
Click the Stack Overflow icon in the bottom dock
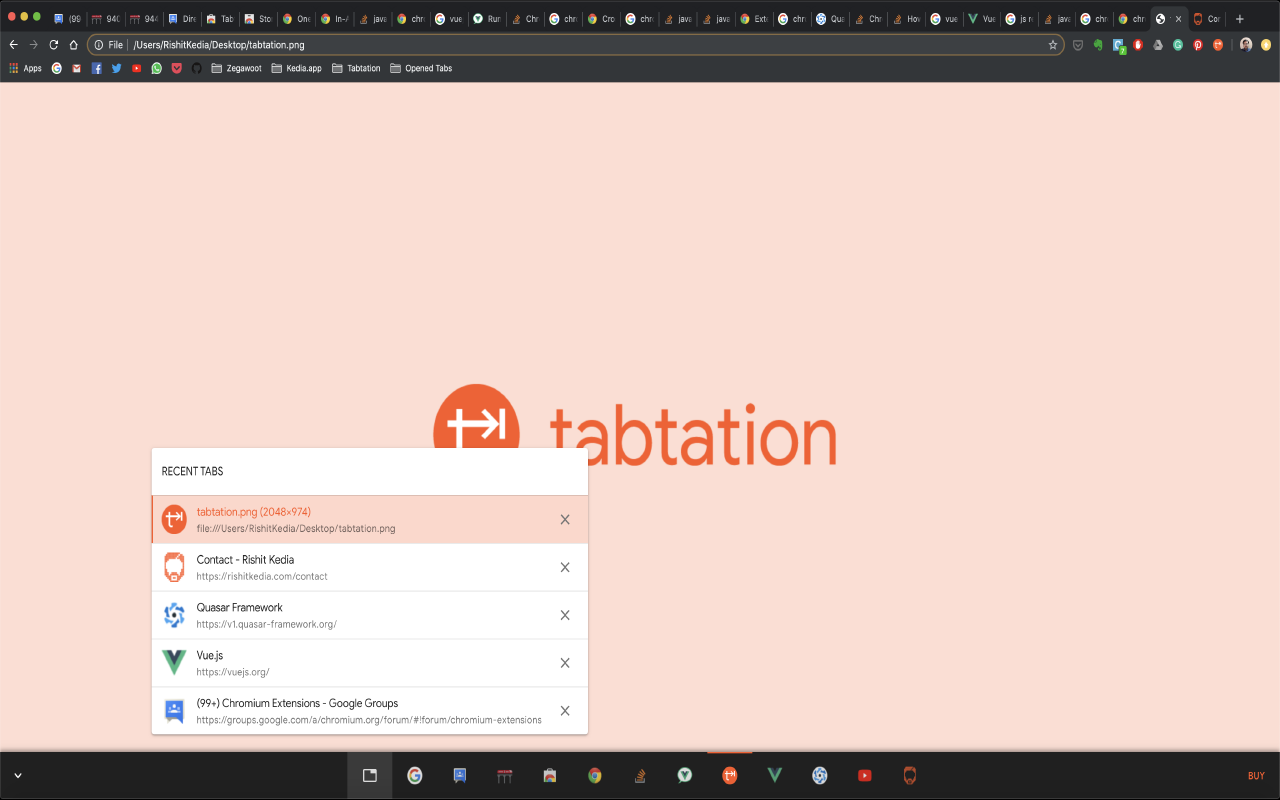(639, 775)
